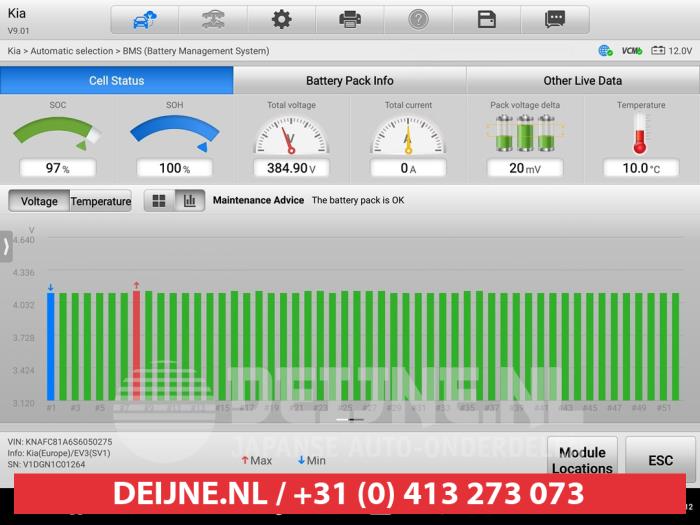Click the ESC button
This screenshot has width=700, height=525.
coord(660,460)
